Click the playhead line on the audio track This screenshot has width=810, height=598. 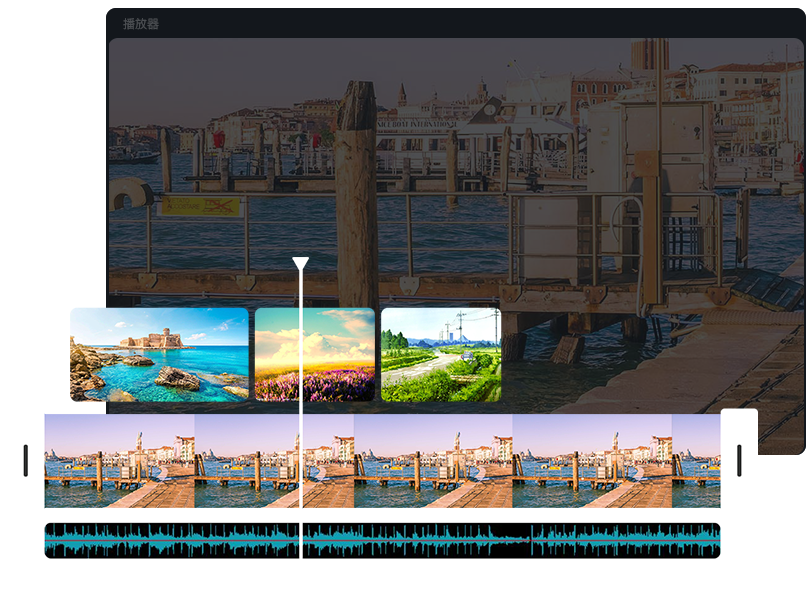(x=300, y=540)
